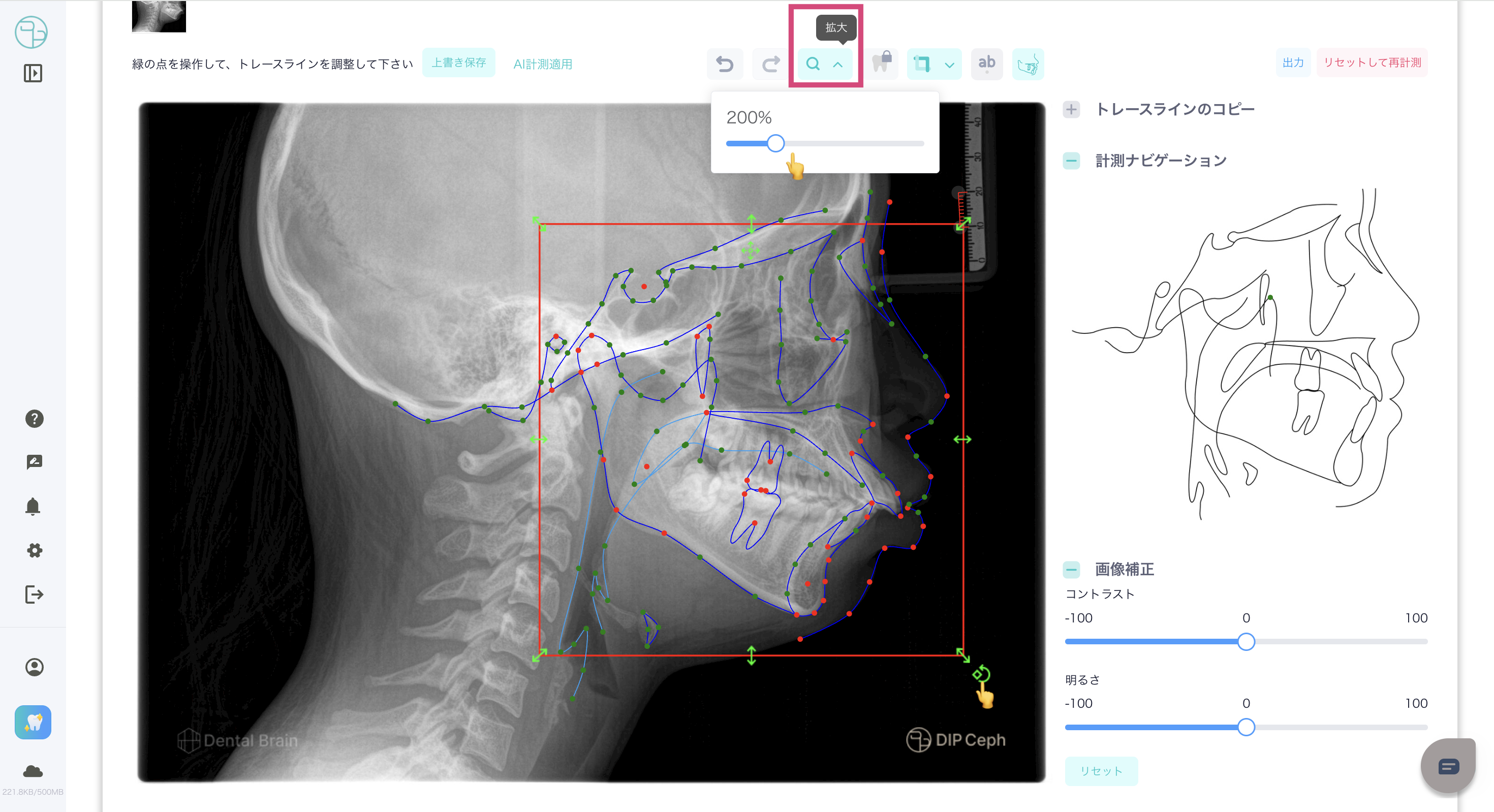Open the X-ray thumbnail at top

159,16
